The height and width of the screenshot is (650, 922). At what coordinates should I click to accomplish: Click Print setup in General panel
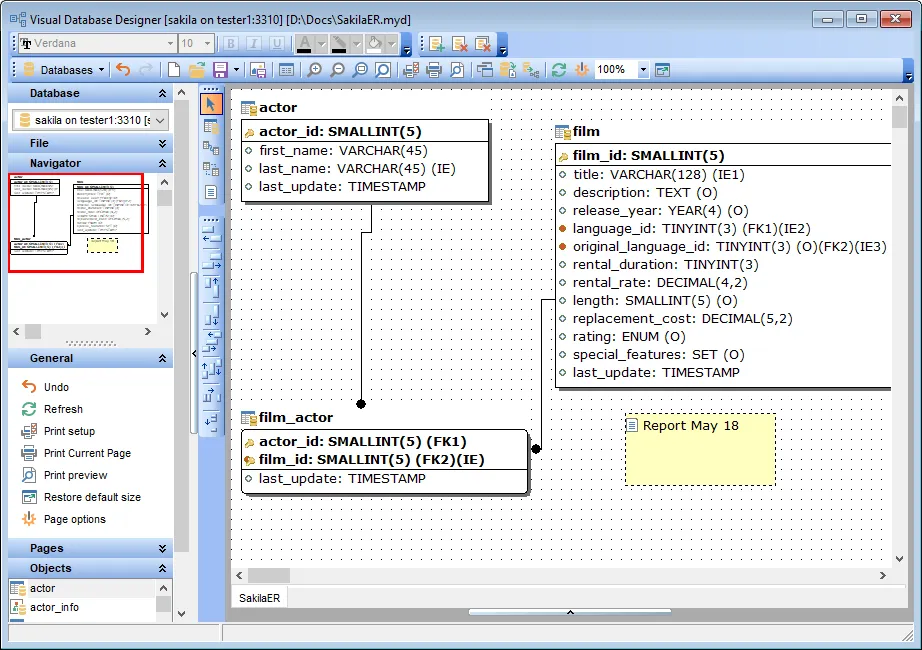[69, 431]
